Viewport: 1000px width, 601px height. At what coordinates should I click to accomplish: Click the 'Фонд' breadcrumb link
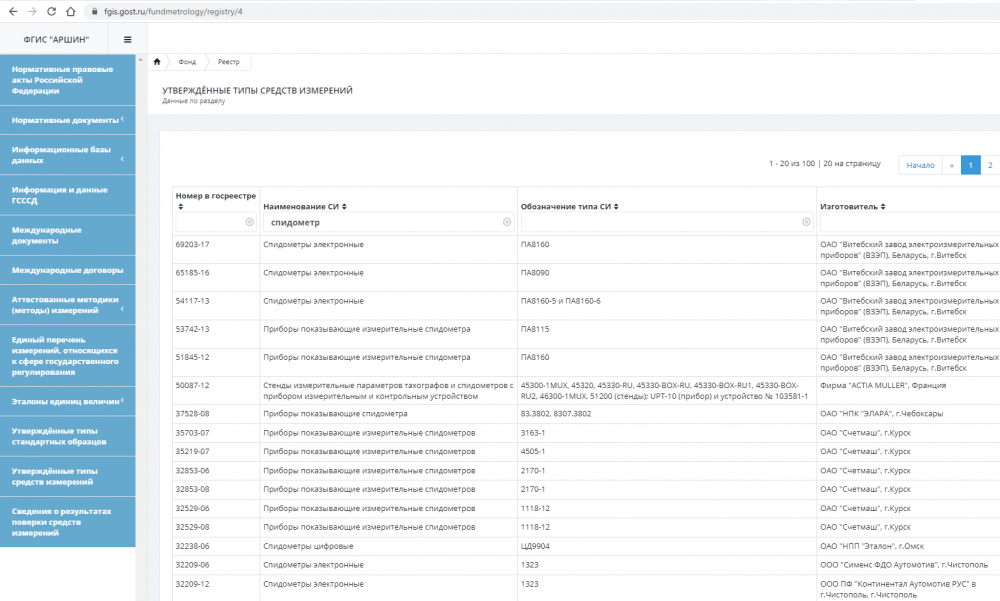click(188, 62)
